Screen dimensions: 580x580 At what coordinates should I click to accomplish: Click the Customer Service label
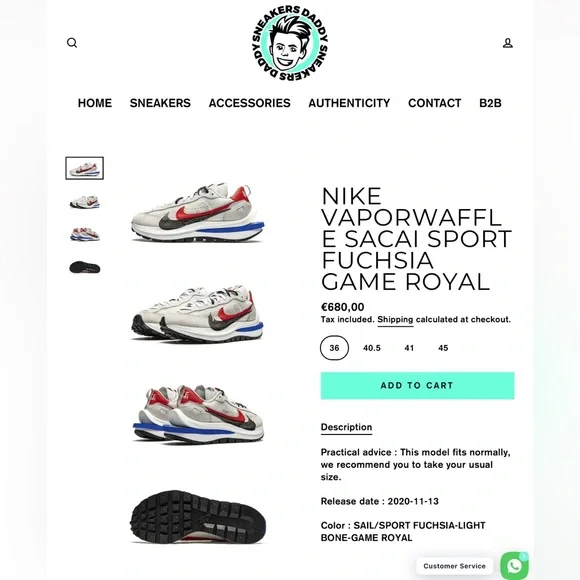(x=454, y=566)
